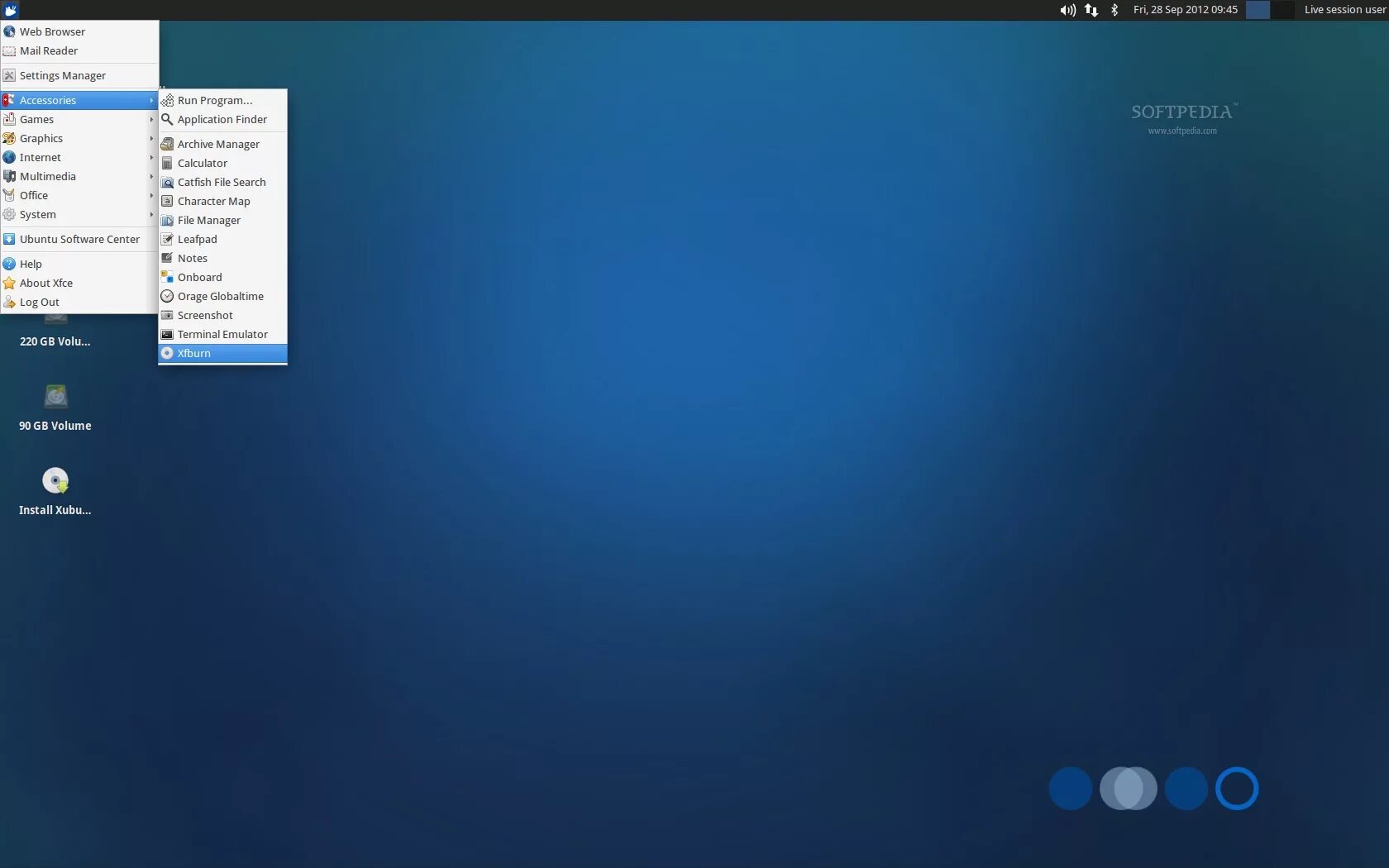Launch Xfburn from the Accessories submenu

(x=223, y=353)
